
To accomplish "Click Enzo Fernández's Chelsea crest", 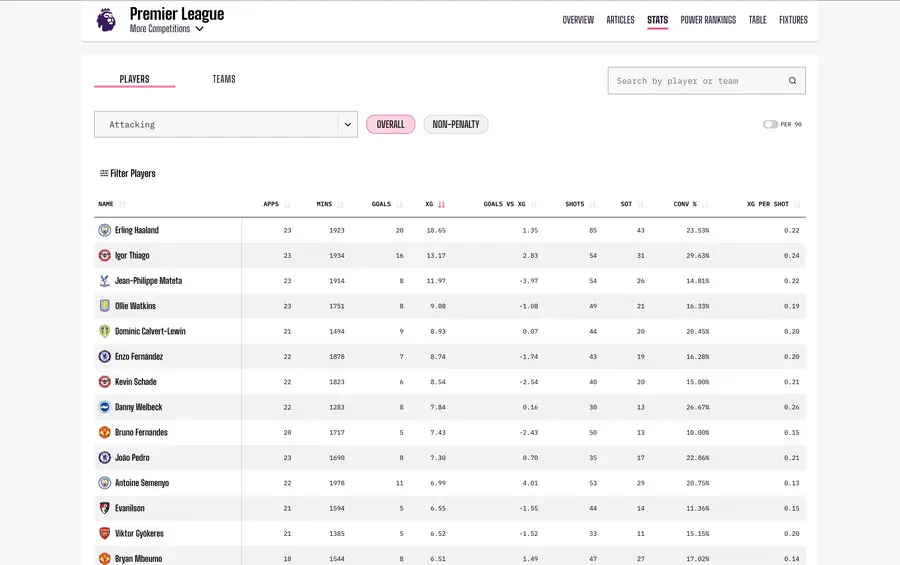I will click(104, 357).
